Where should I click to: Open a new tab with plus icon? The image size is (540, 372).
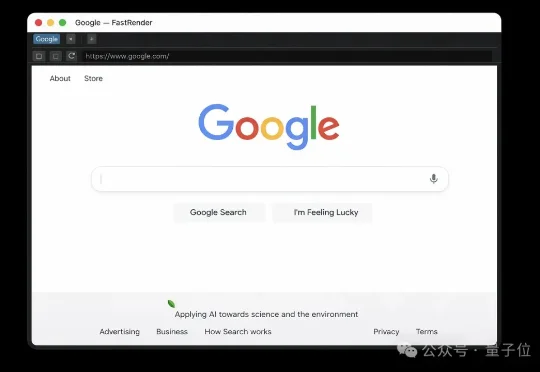(x=92, y=39)
